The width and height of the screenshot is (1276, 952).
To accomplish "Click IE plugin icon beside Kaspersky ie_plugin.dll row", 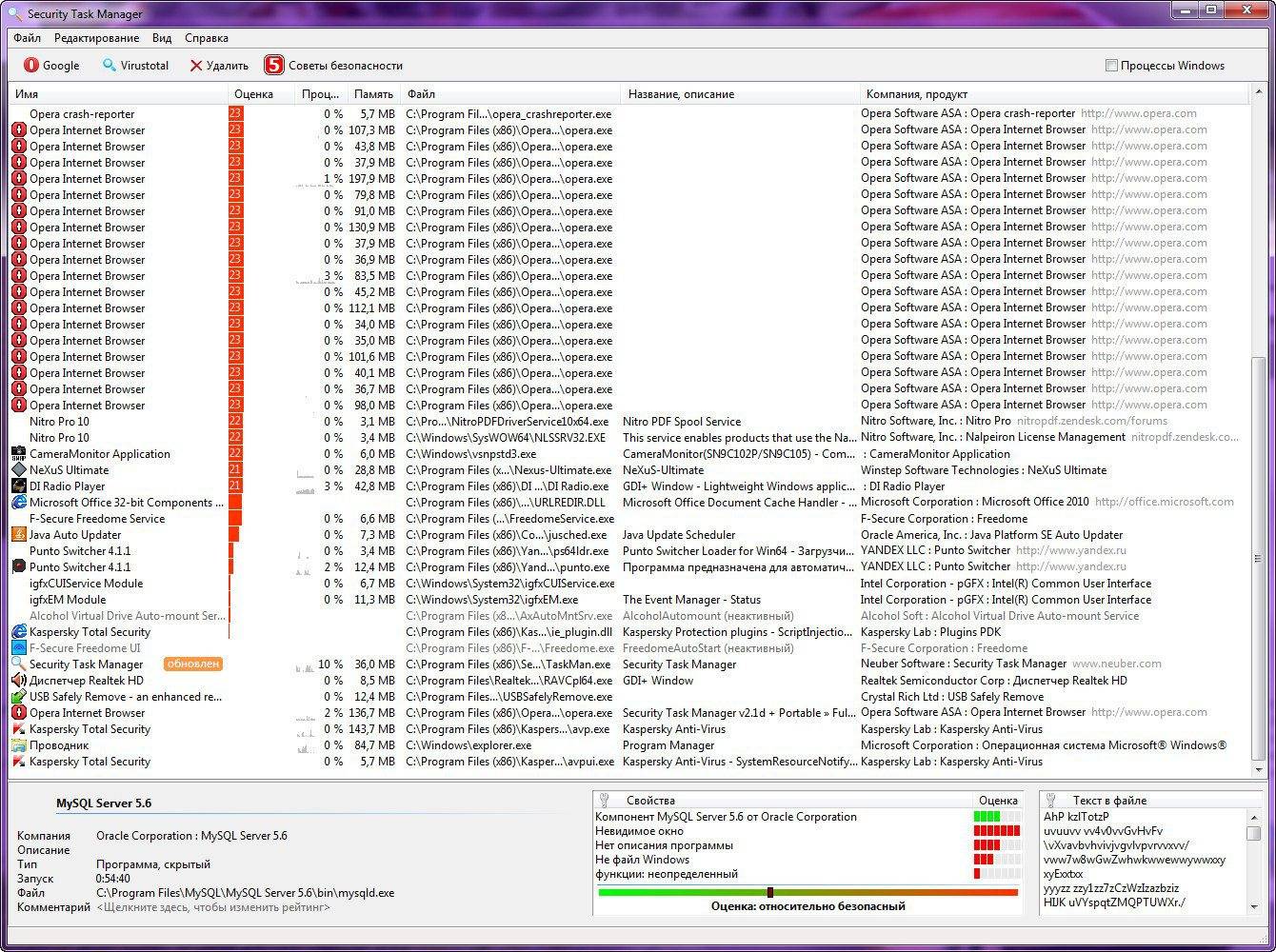I will pyautogui.click(x=18, y=632).
